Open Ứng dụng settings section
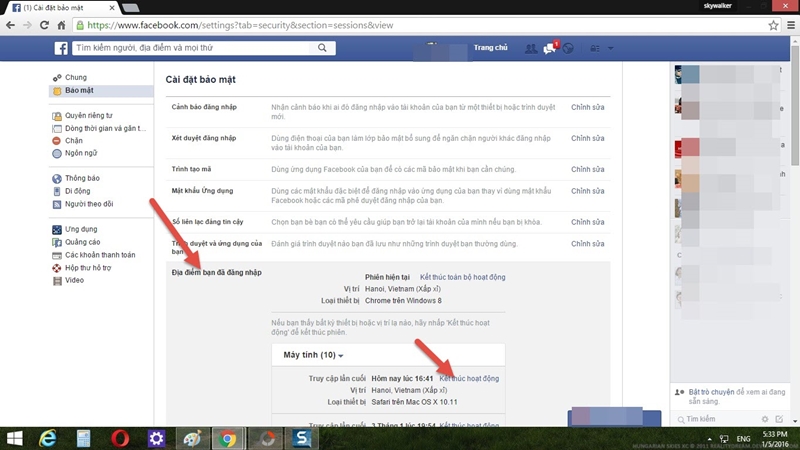The width and height of the screenshot is (800, 450). click(81, 229)
